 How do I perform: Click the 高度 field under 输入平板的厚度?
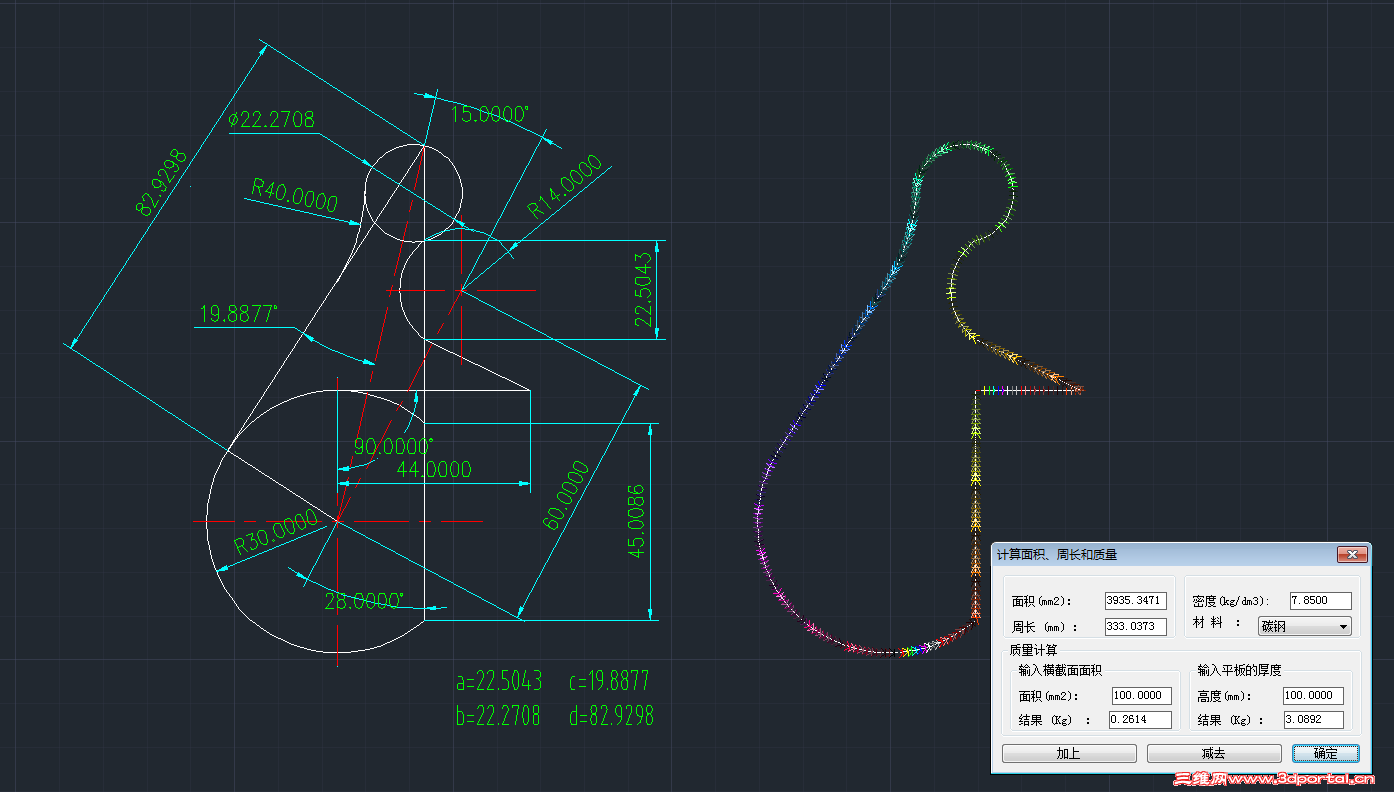tap(1313, 696)
